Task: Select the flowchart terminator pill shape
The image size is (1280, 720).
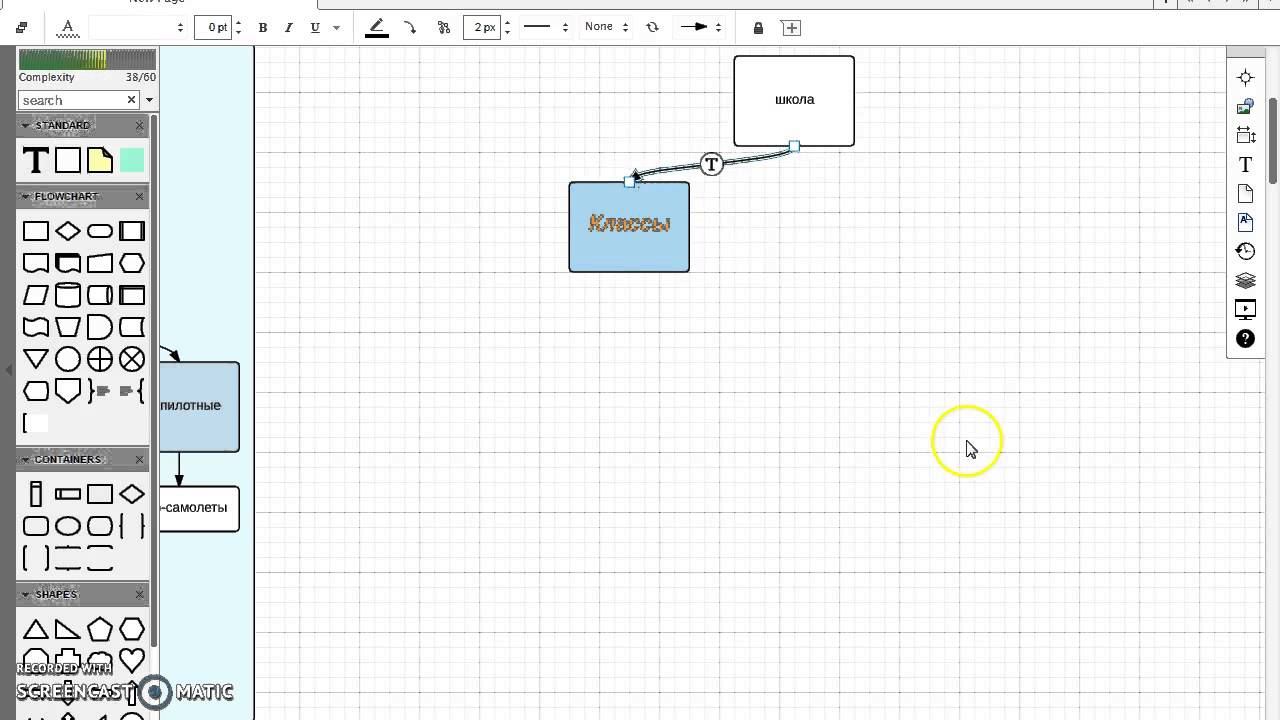Action: pyautogui.click(x=100, y=231)
